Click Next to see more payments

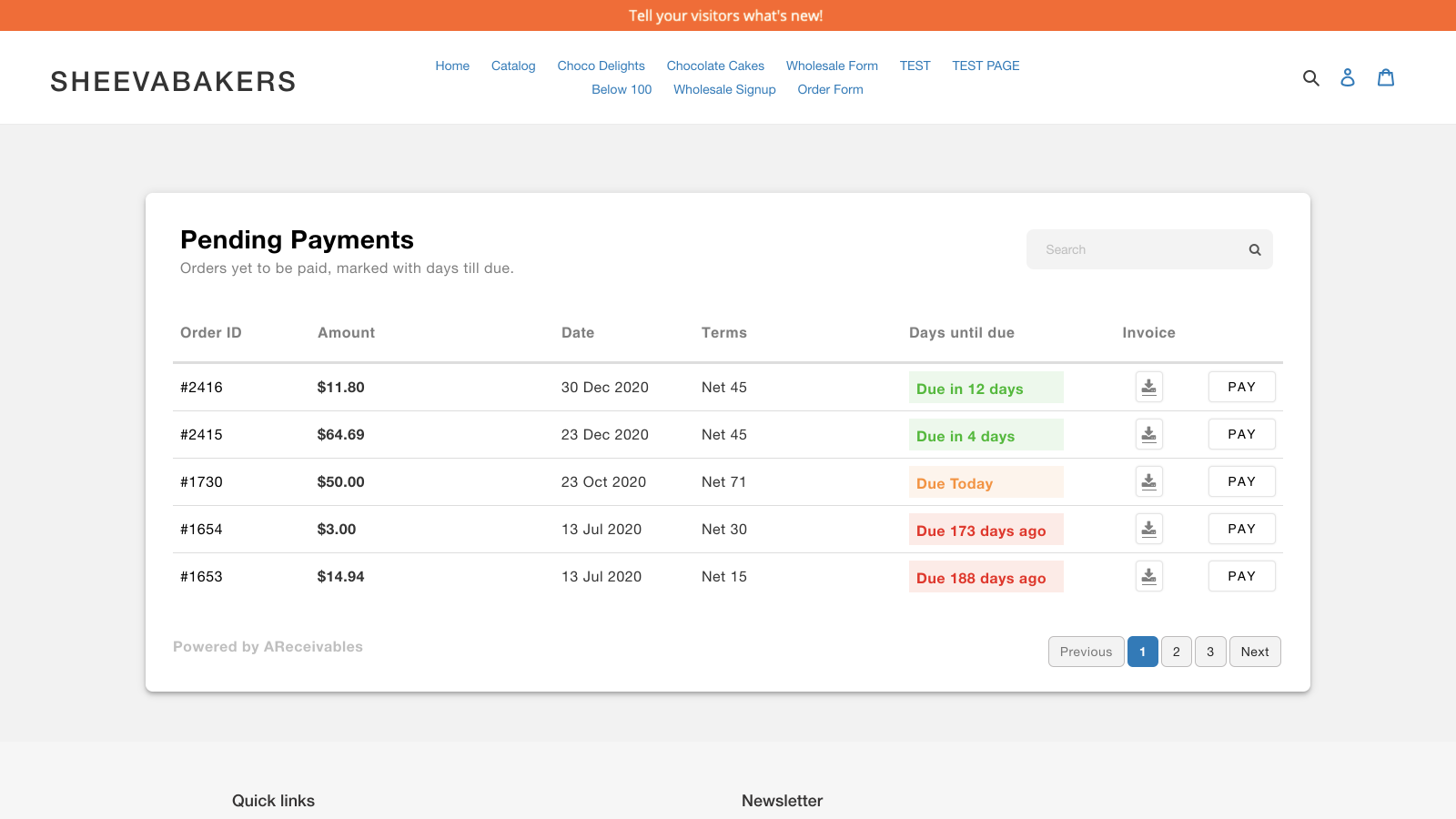coord(1255,652)
